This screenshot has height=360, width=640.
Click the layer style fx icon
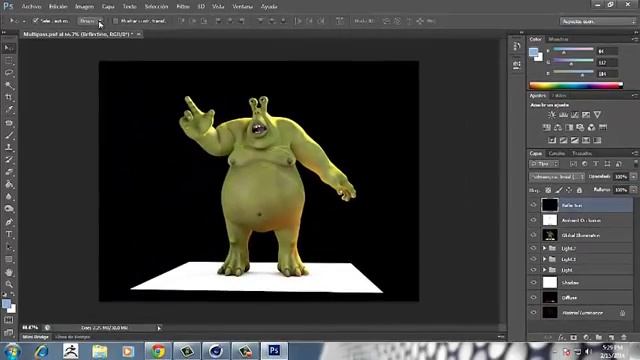click(x=561, y=338)
